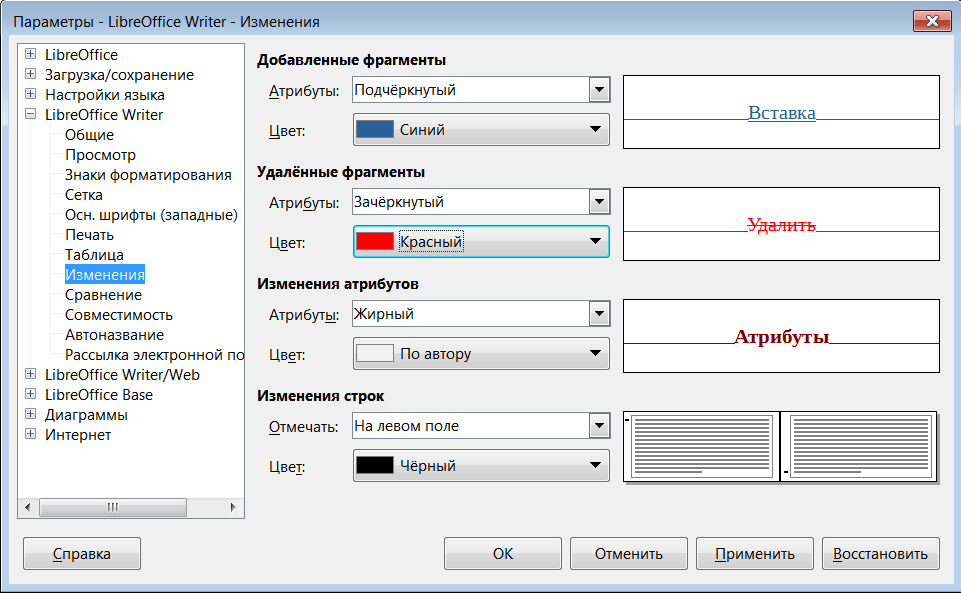Image resolution: width=961 pixels, height=593 pixels.
Task: Click the Настройки языка label
Action: (x=105, y=95)
